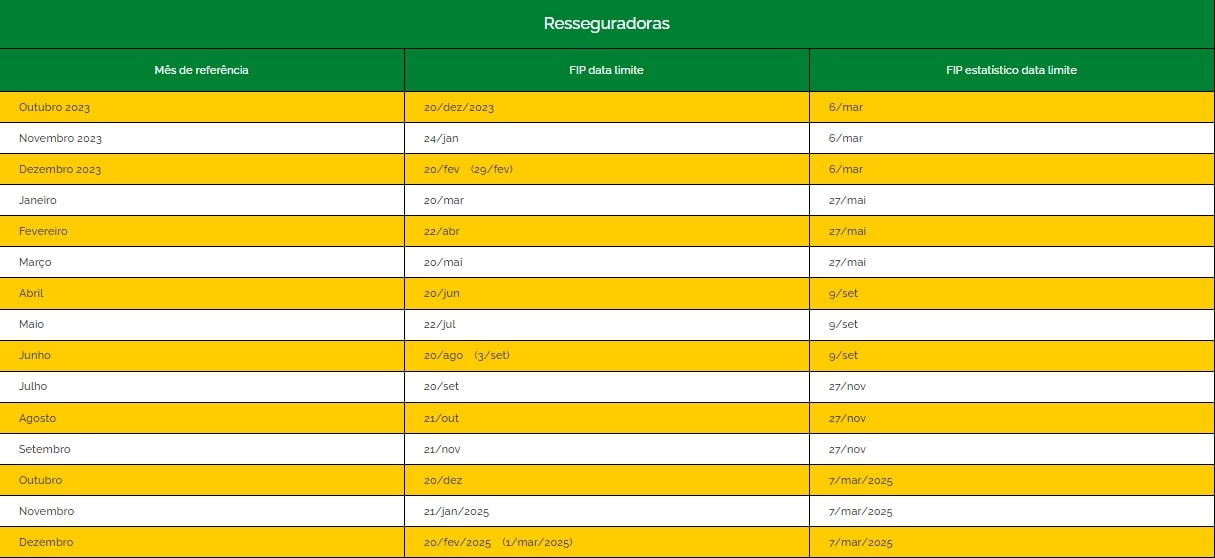Click the 22/abr deadline cell

(607, 231)
